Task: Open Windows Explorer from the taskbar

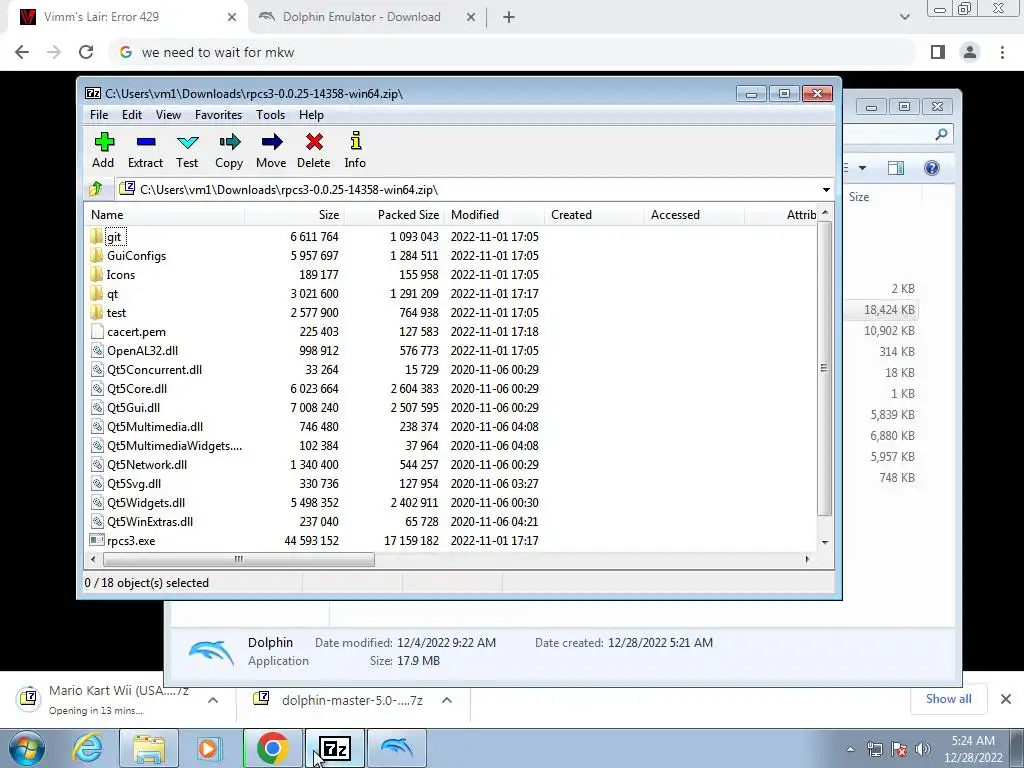Action: [x=149, y=748]
